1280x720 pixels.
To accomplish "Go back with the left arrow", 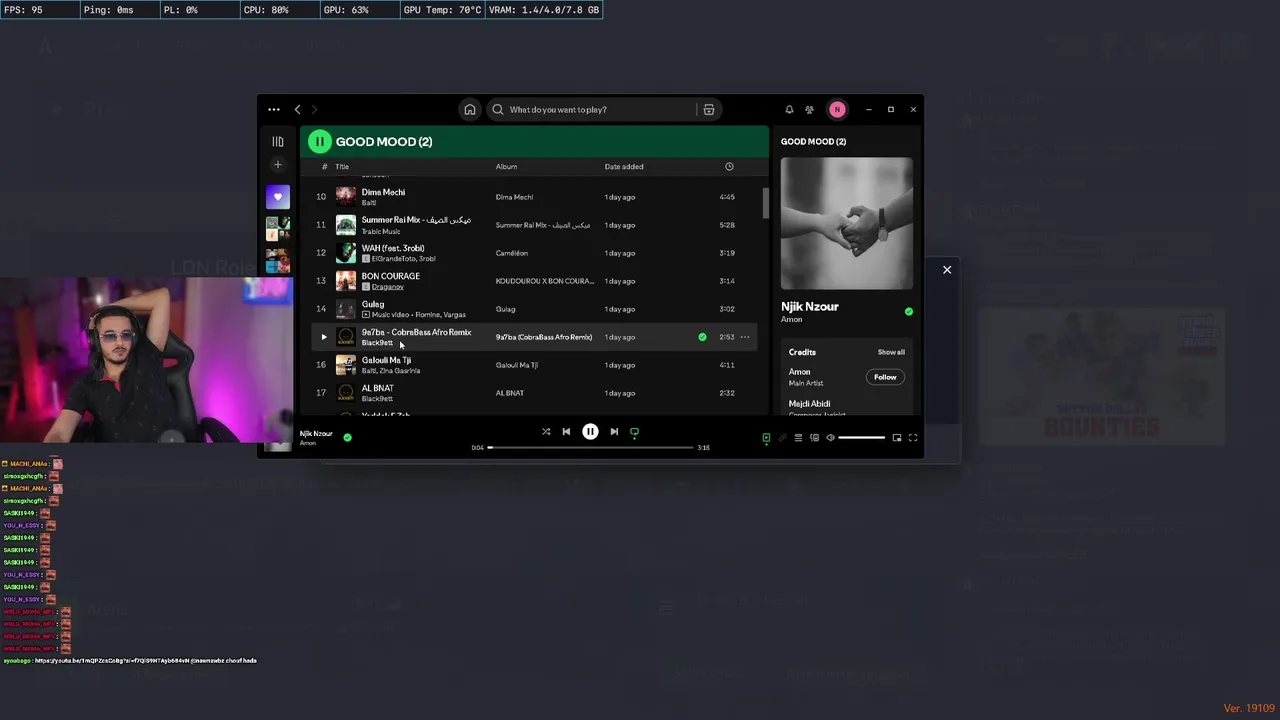I will coord(297,110).
